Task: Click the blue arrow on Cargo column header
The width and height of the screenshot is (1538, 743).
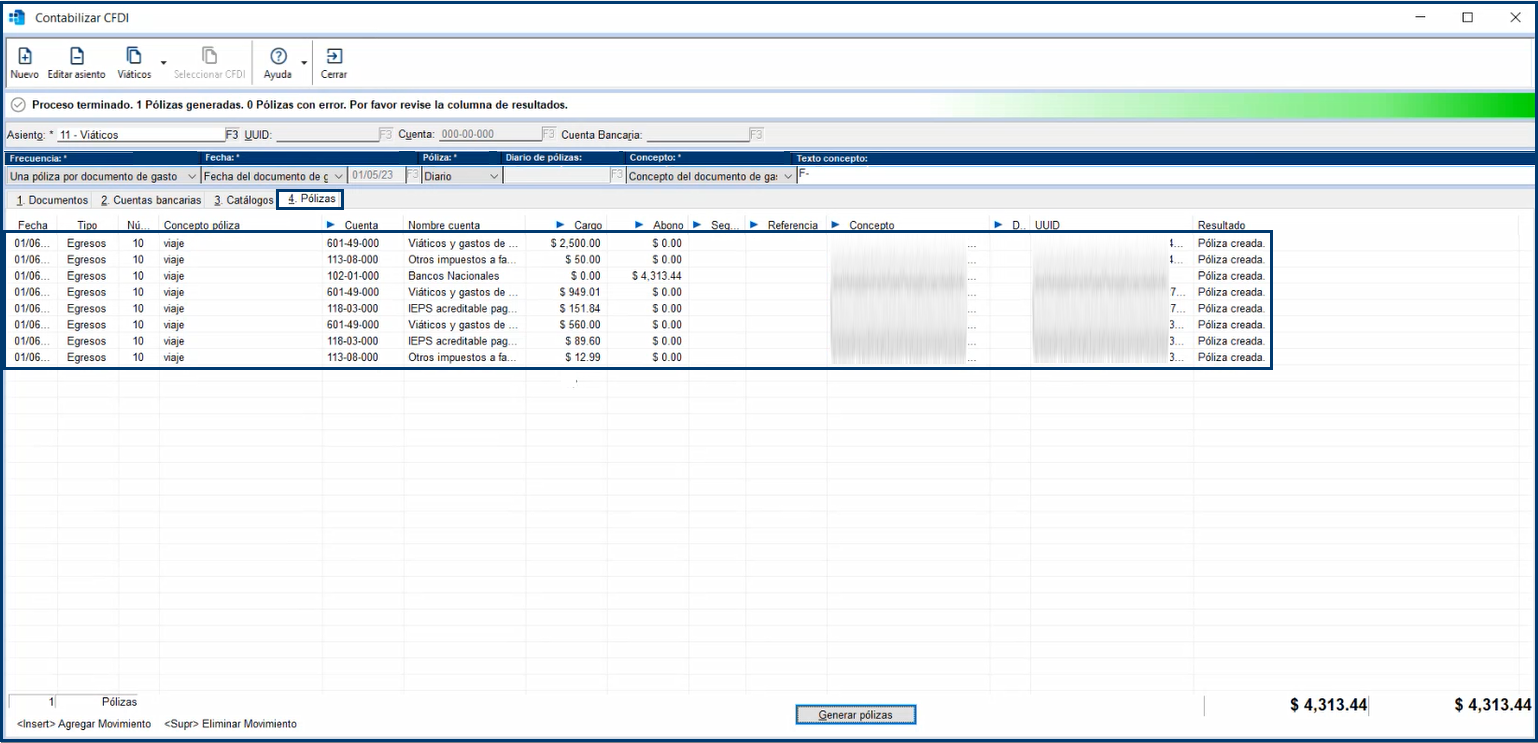Action: (x=560, y=225)
